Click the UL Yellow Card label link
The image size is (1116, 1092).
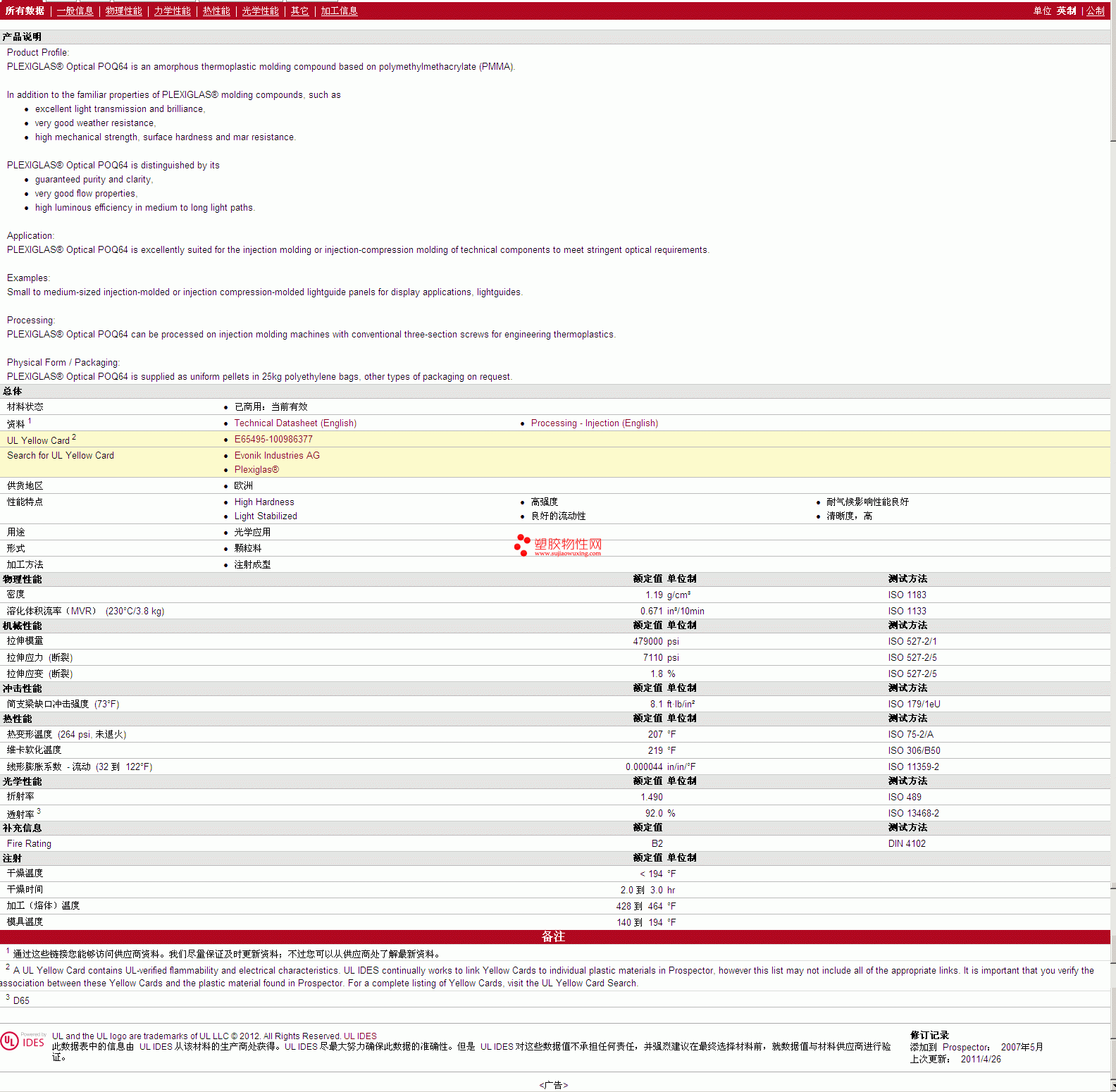(x=38, y=441)
